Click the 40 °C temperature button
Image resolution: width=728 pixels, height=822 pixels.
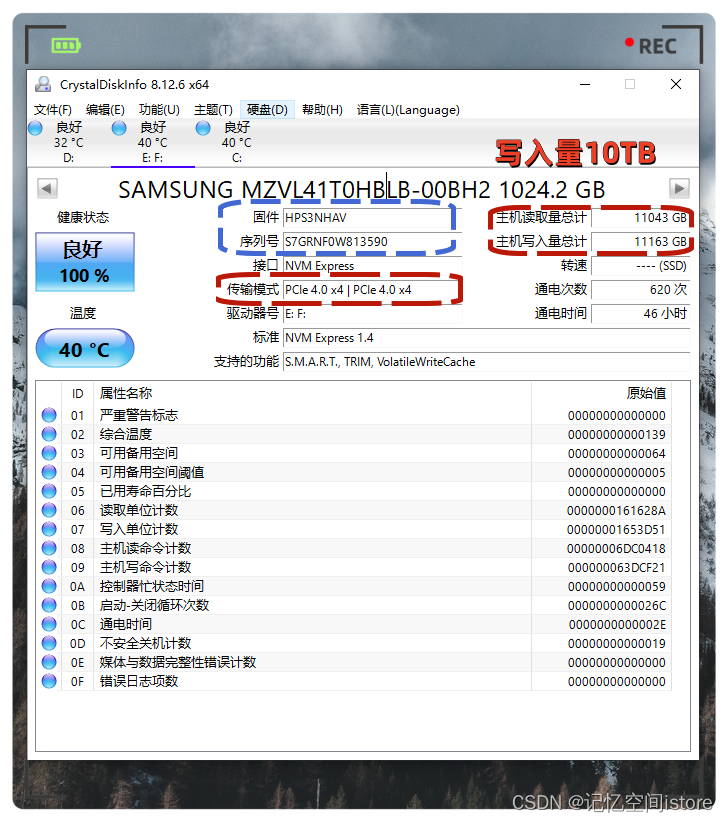tap(85, 349)
